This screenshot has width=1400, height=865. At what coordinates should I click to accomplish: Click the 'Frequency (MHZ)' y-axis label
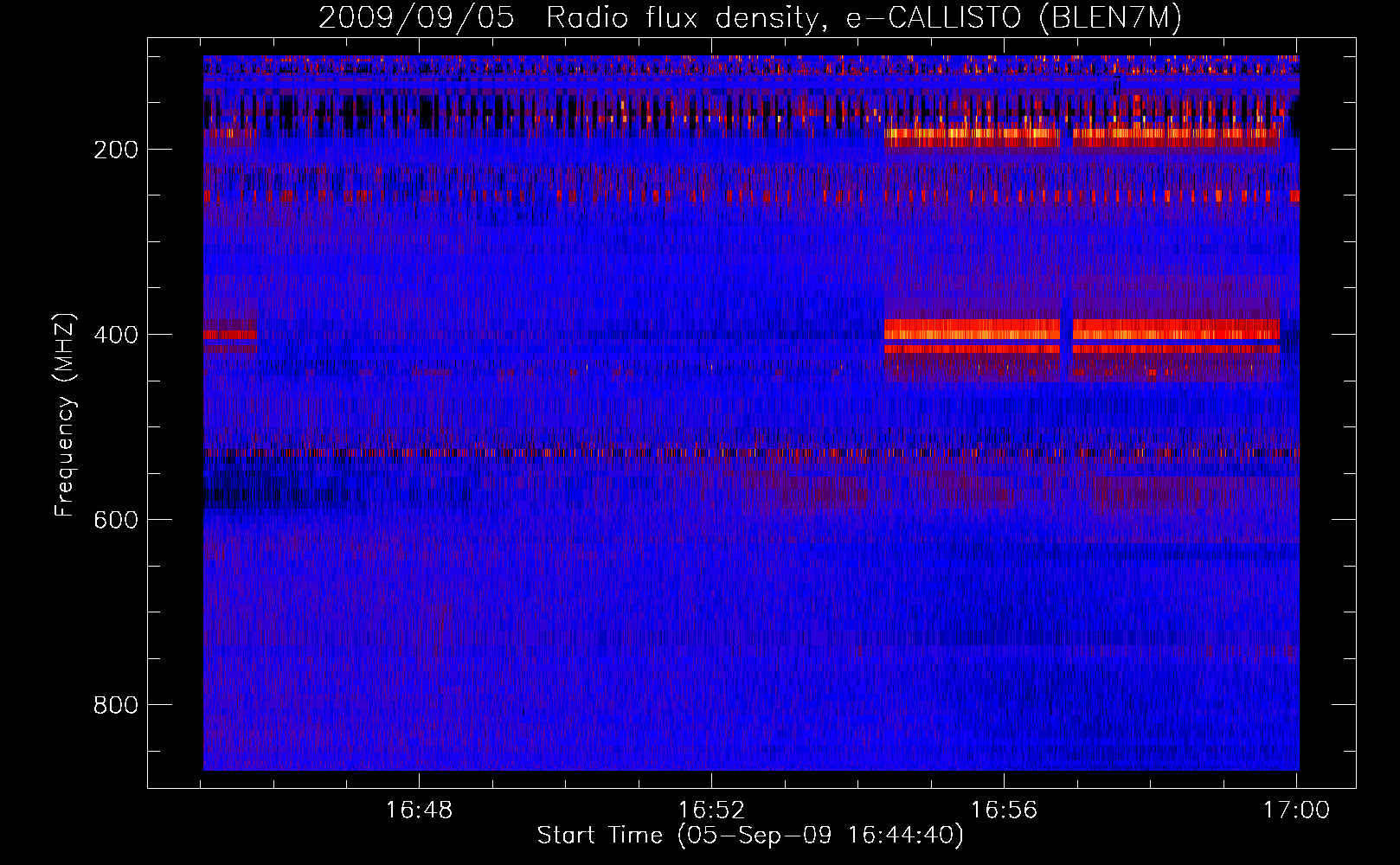coord(65,415)
